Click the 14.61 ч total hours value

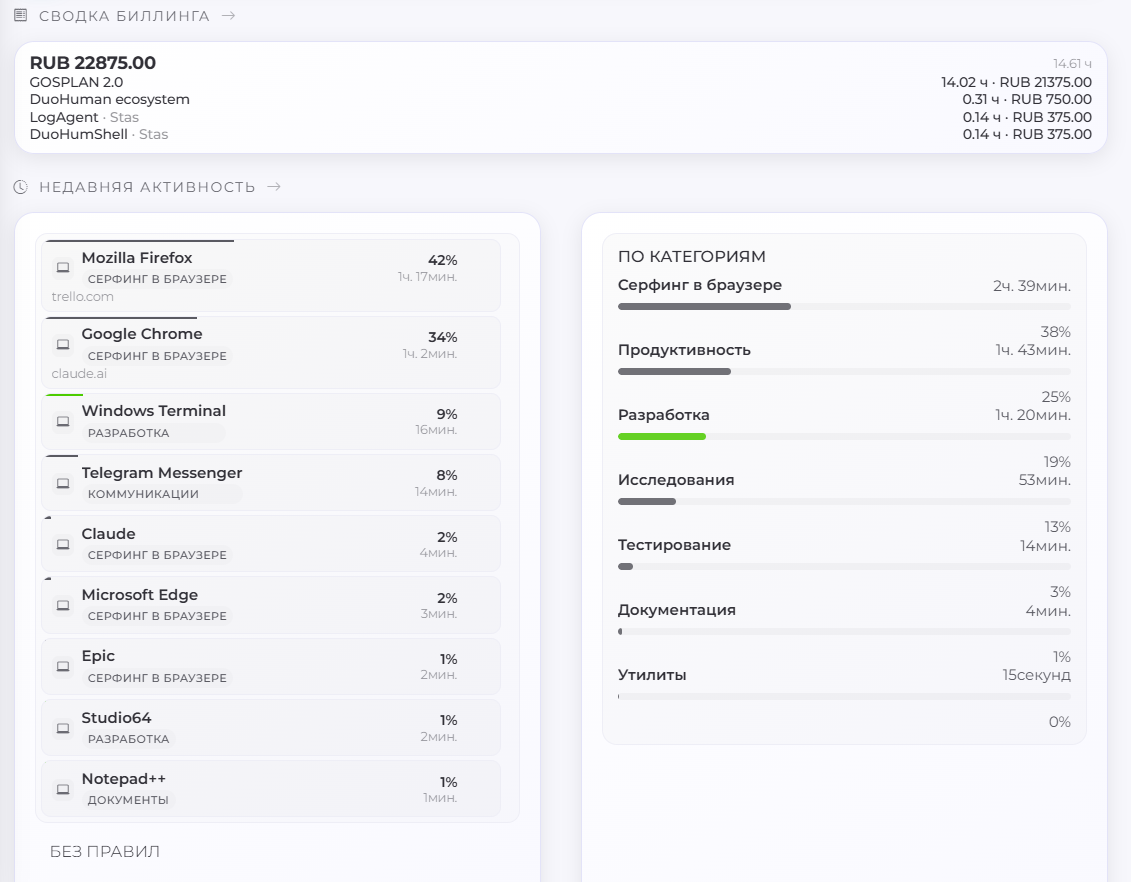coord(1072,64)
